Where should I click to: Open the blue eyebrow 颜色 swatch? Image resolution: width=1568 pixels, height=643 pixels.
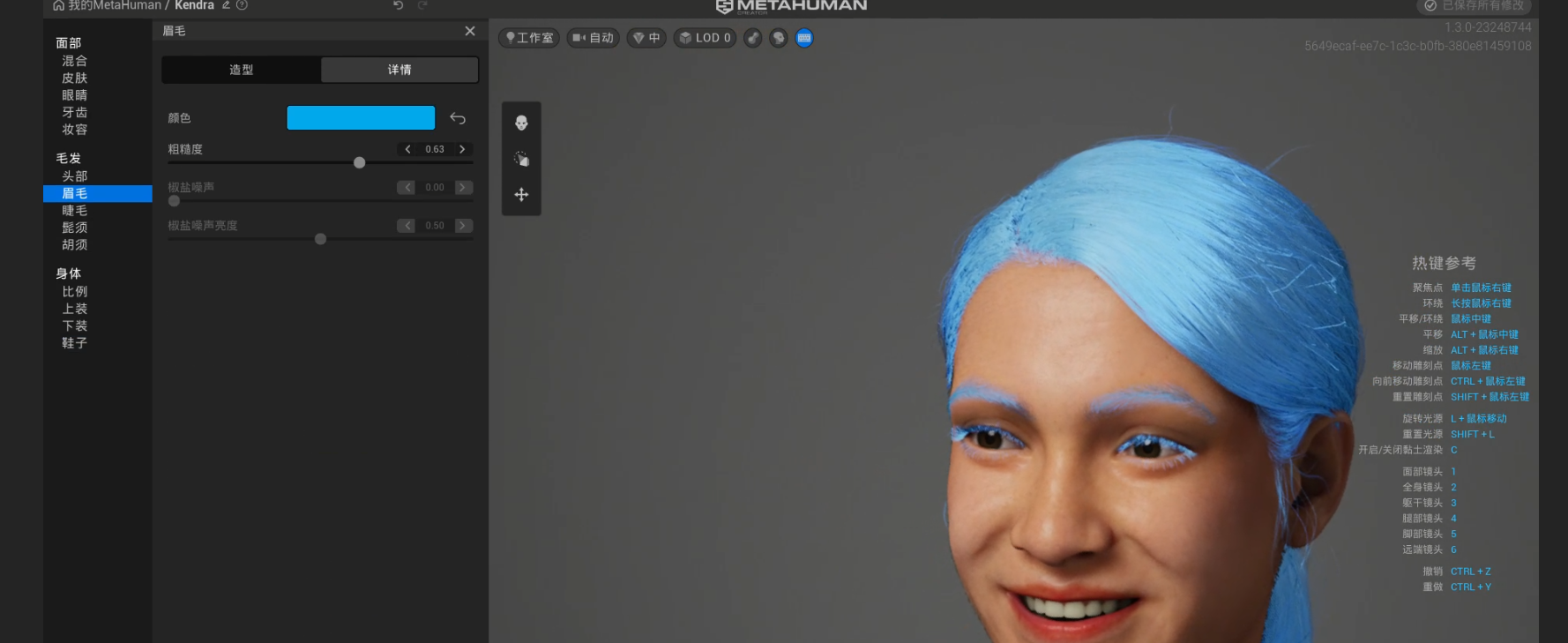click(361, 118)
